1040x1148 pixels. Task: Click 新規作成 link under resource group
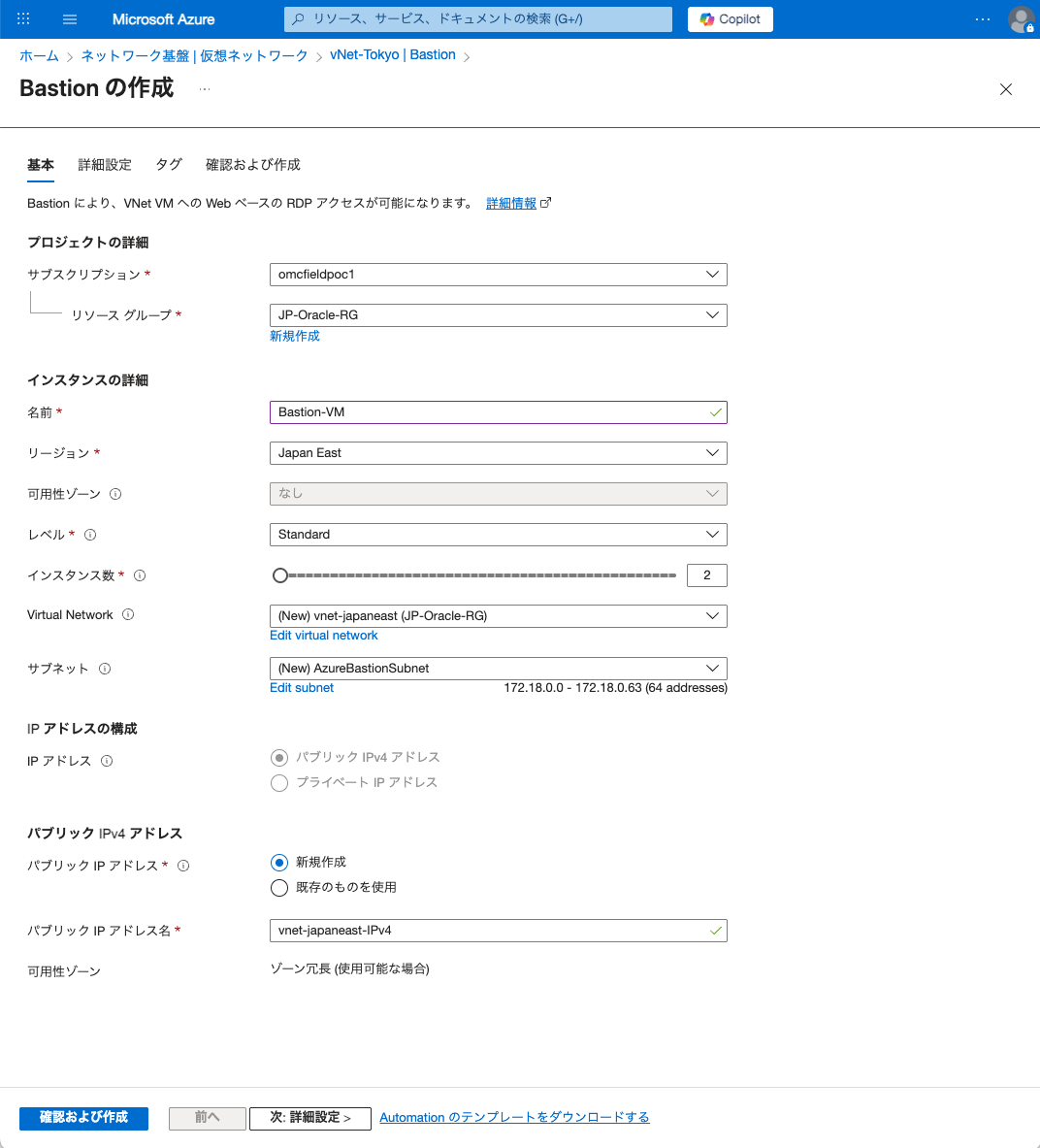click(294, 336)
